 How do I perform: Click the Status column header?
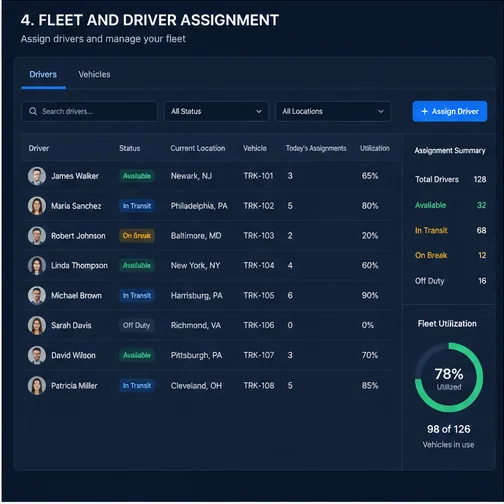pyautogui.click(x=130, y=148)
